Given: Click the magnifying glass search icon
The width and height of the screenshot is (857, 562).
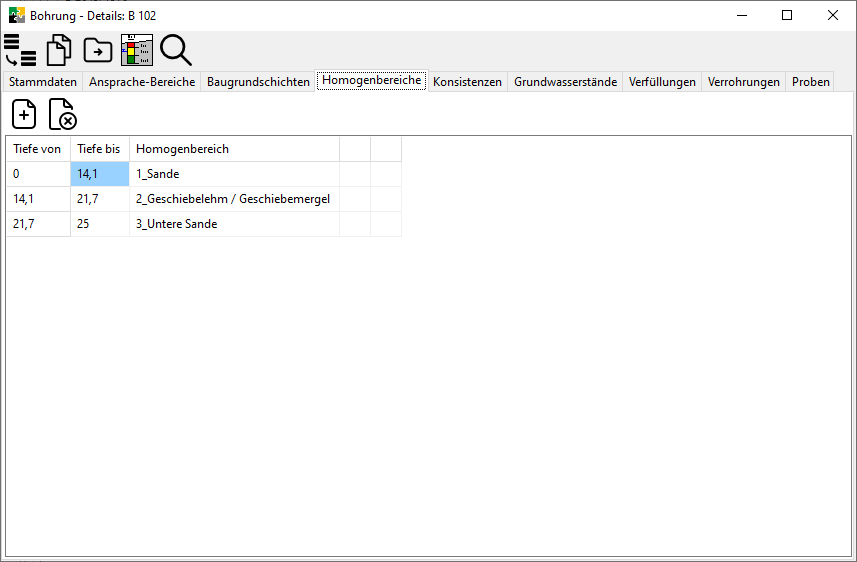Looking at the screenshot, I should 176,50.
